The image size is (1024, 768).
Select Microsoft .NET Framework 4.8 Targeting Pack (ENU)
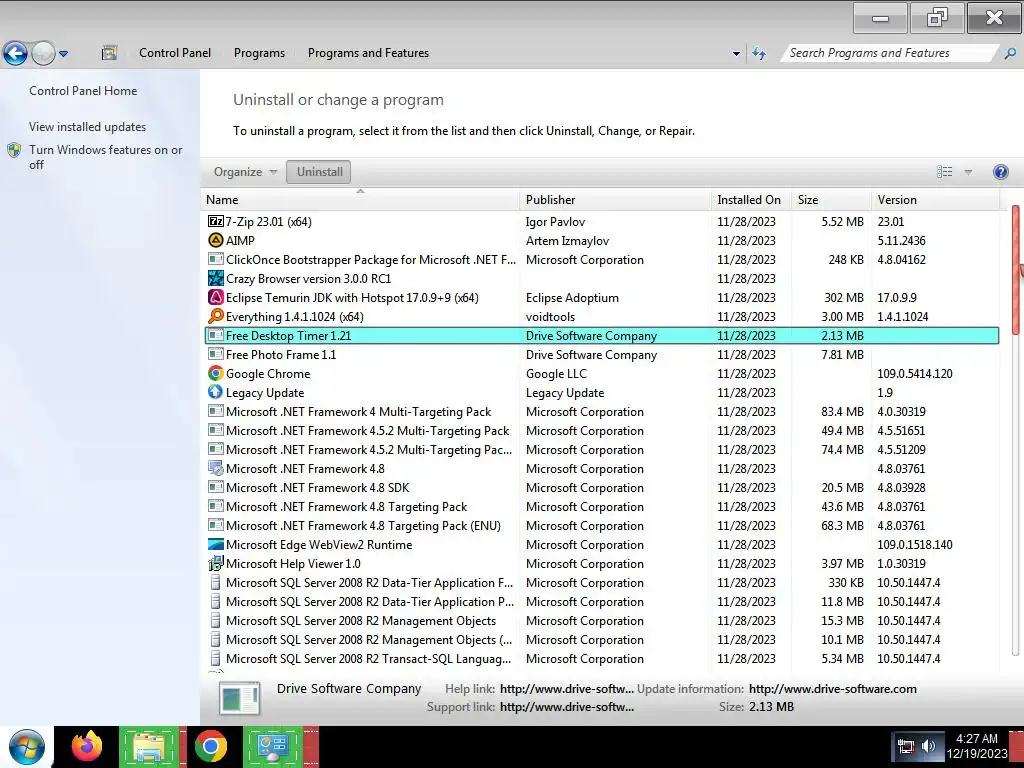[601, 526]
